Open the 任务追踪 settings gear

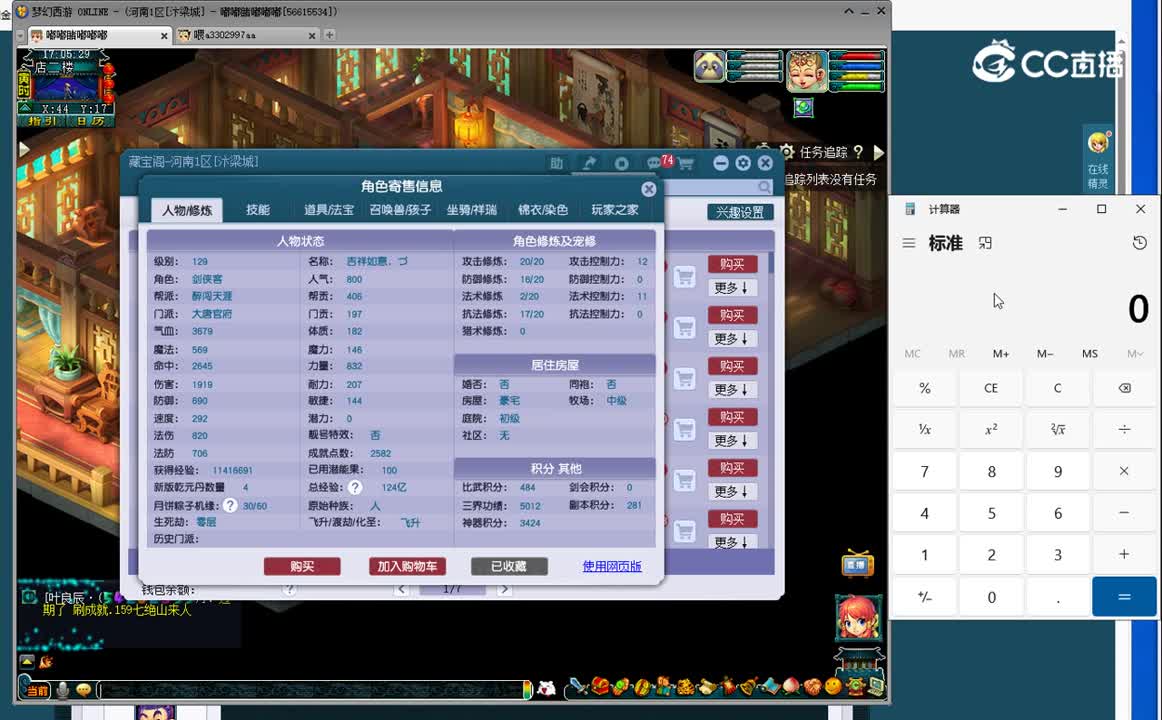(787, 152)
